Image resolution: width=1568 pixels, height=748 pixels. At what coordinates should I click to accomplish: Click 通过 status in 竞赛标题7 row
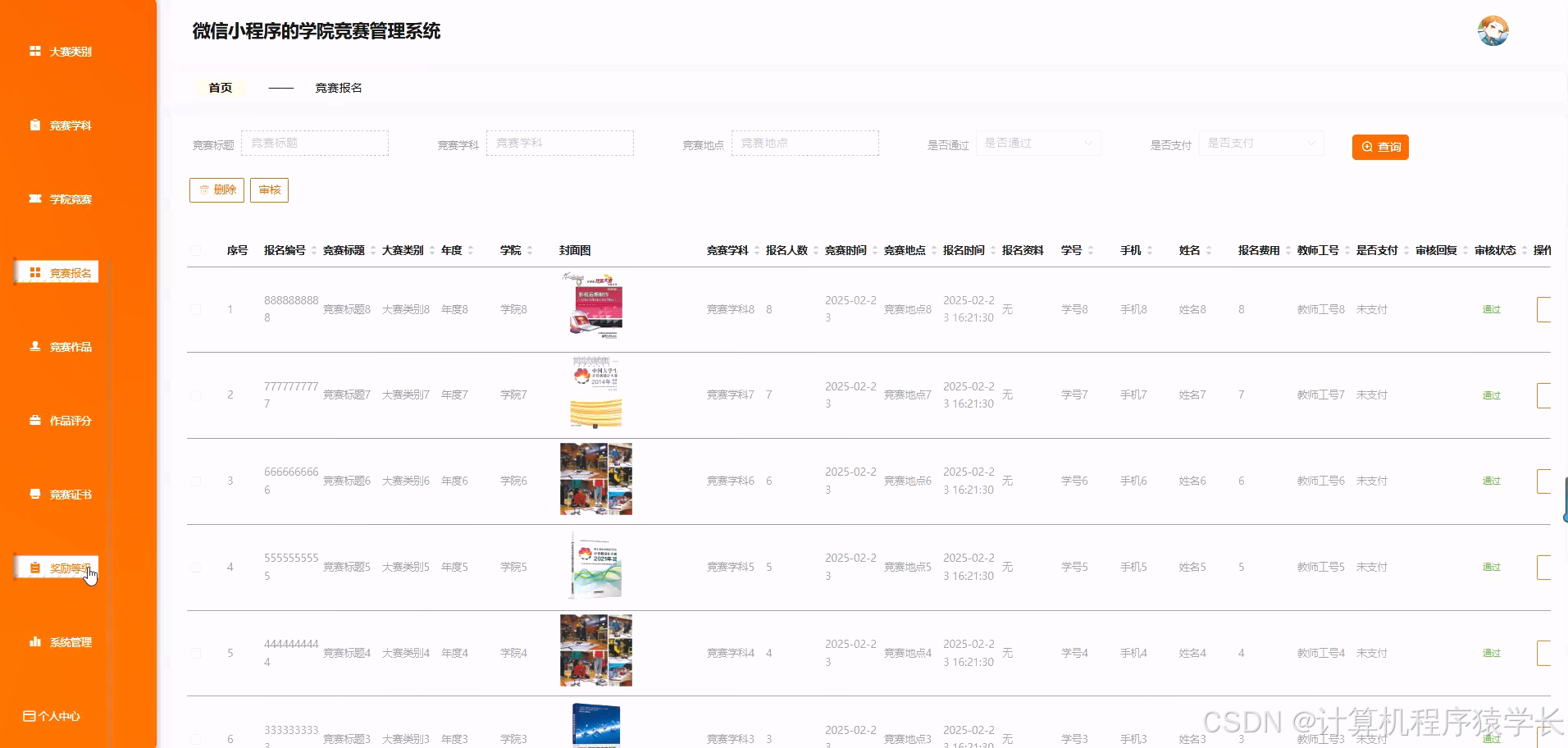click(1492, 395)
